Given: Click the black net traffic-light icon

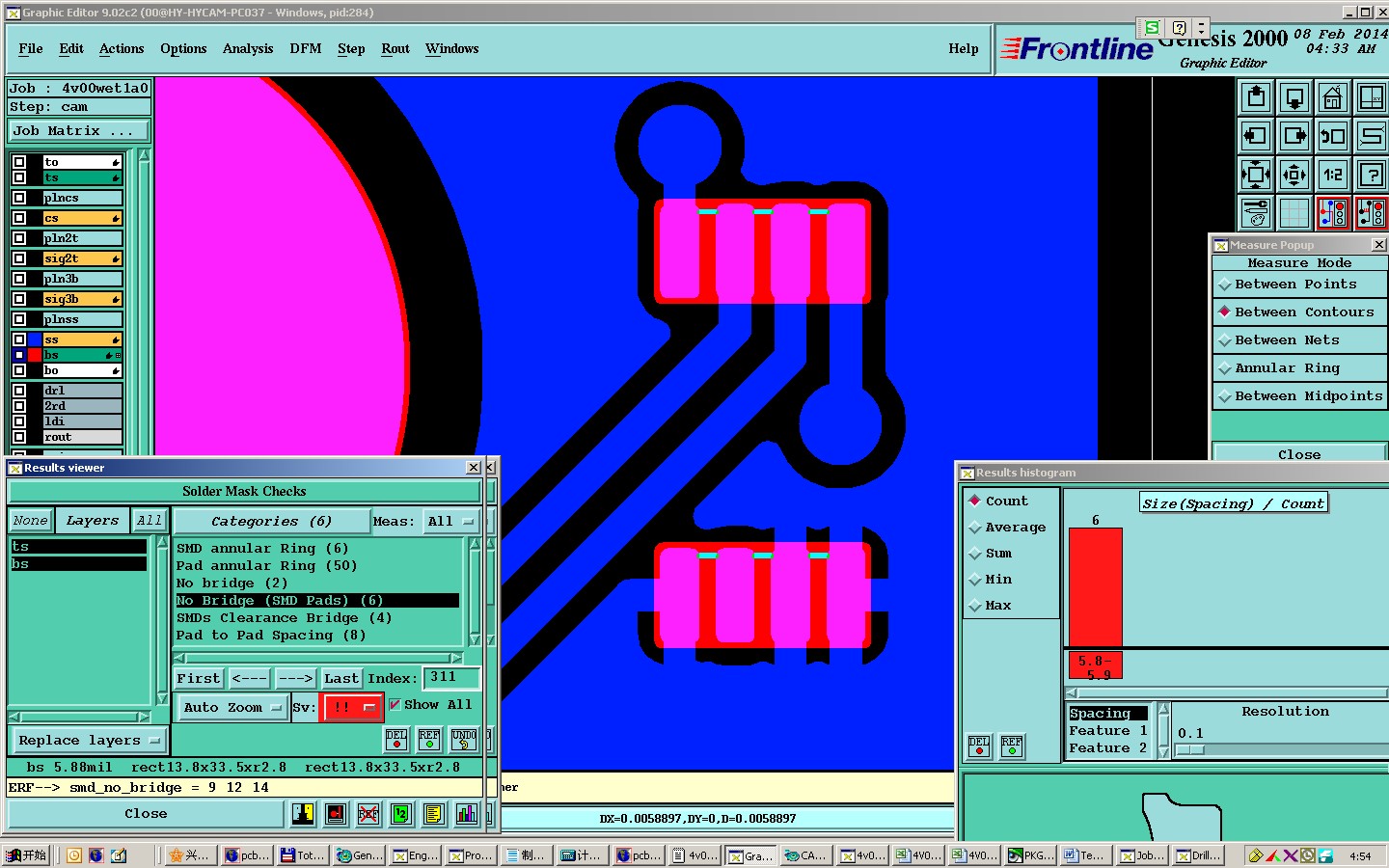Looking at the screenshot, I should click(1372, 213).
